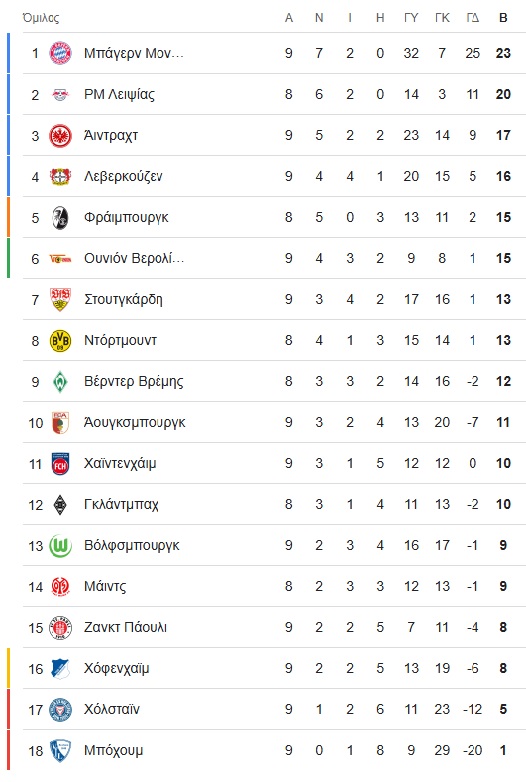Click the Freiburg club crest
The image size is (526, 782).
tap(60, 217)
